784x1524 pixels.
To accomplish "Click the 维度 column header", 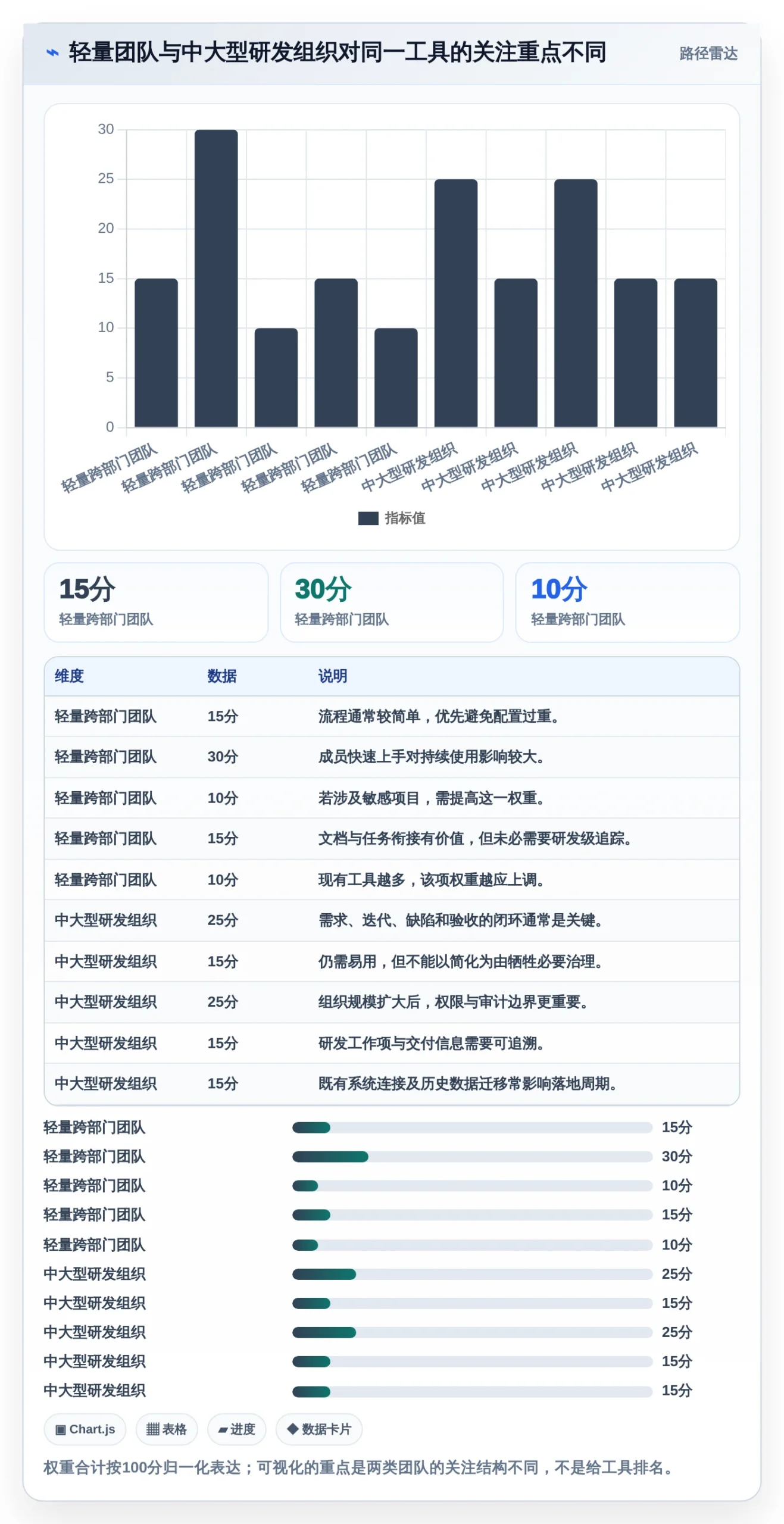I will coord(69,676).
